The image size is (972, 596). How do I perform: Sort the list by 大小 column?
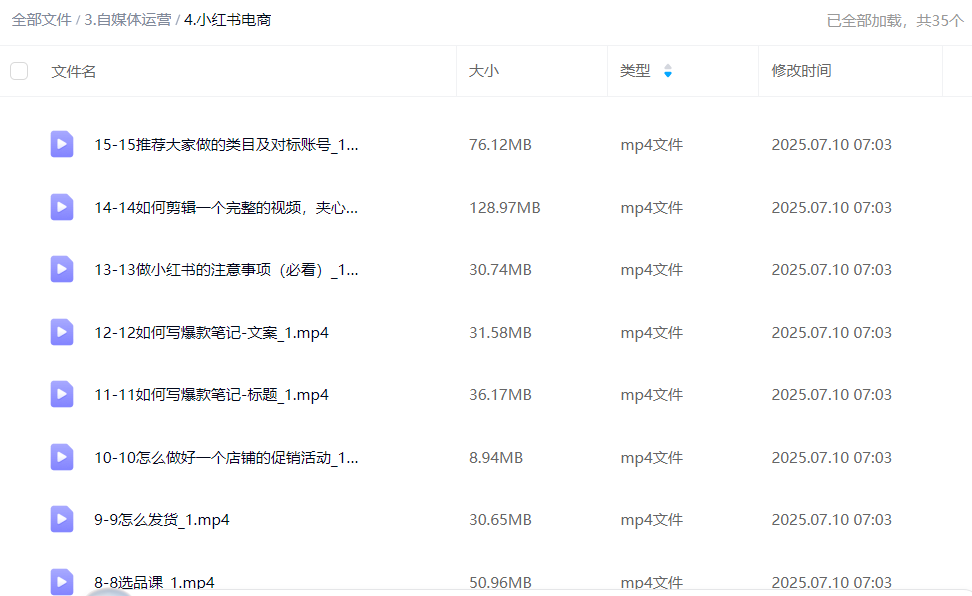484,71
